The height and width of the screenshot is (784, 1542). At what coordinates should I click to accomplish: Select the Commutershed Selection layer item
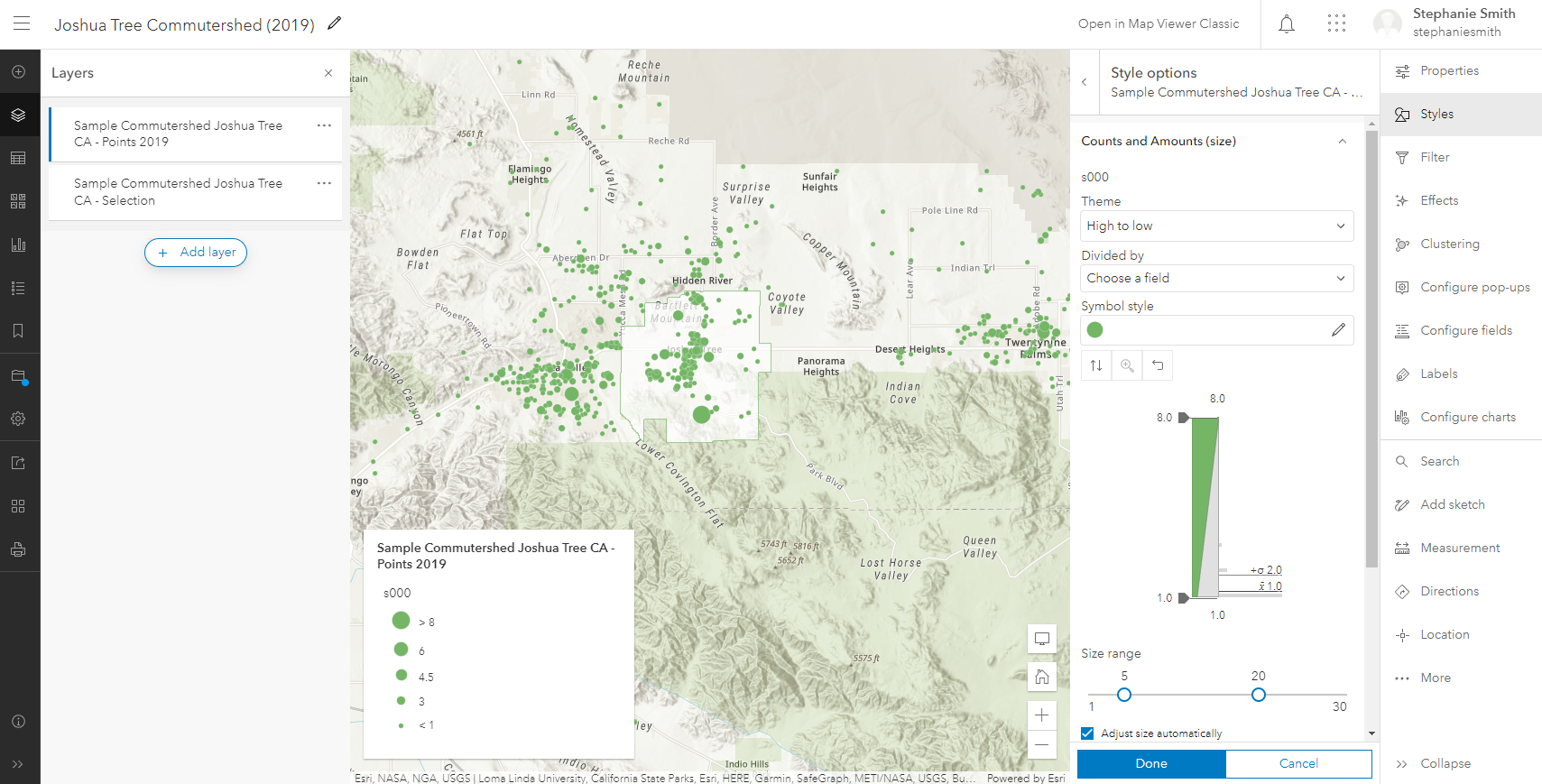click(x=180, y=192)
